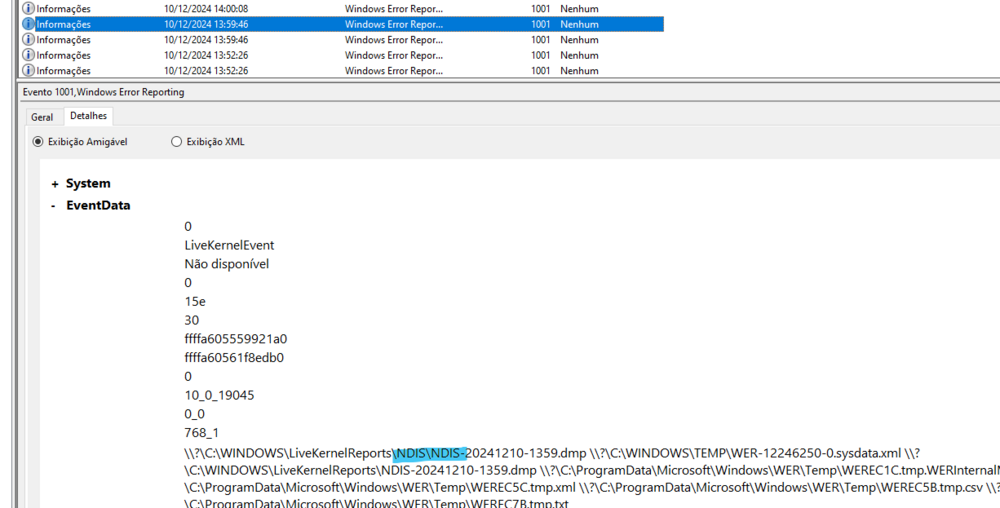Collapse the EventData node
This screenshot has height=508, width=1000.
[54, 206]
